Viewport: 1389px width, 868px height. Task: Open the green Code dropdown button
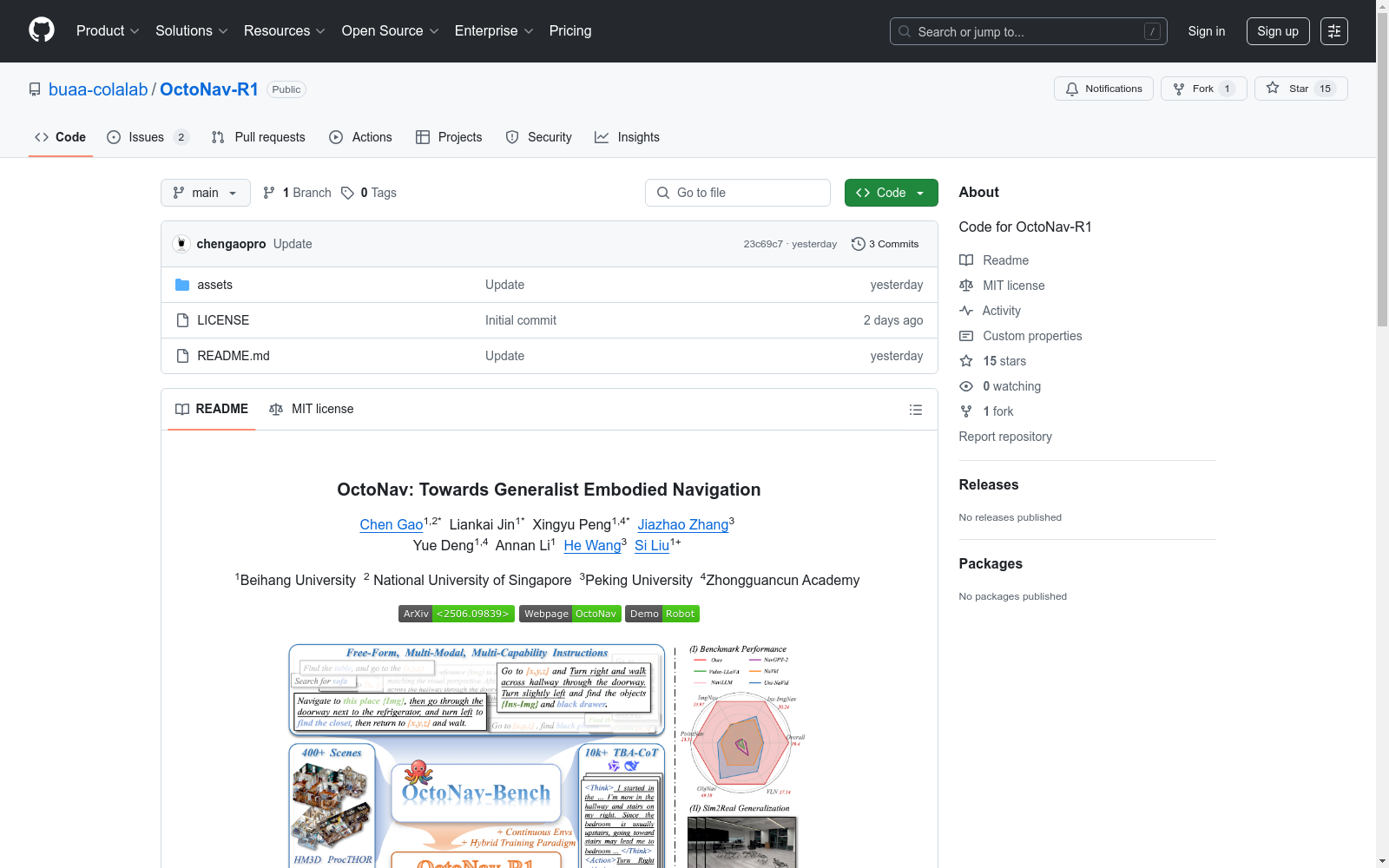click(891, 193)
